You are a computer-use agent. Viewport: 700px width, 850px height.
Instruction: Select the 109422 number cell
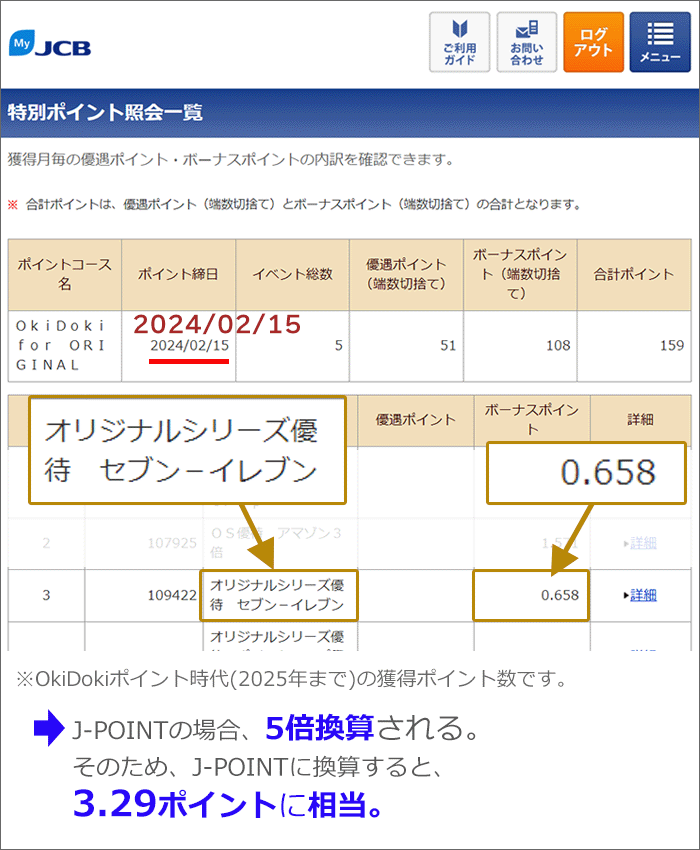(144, 595)
